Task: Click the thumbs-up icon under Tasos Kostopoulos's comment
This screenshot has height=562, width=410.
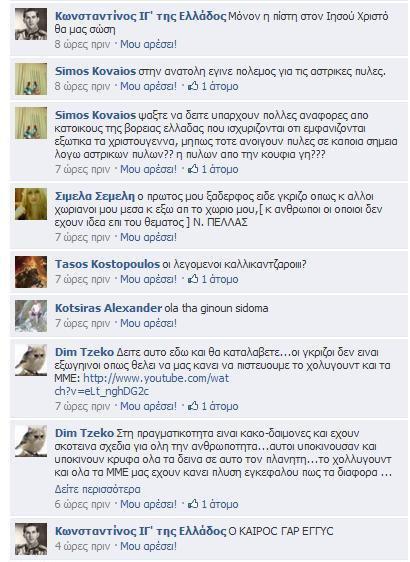Action: (193, 279)
